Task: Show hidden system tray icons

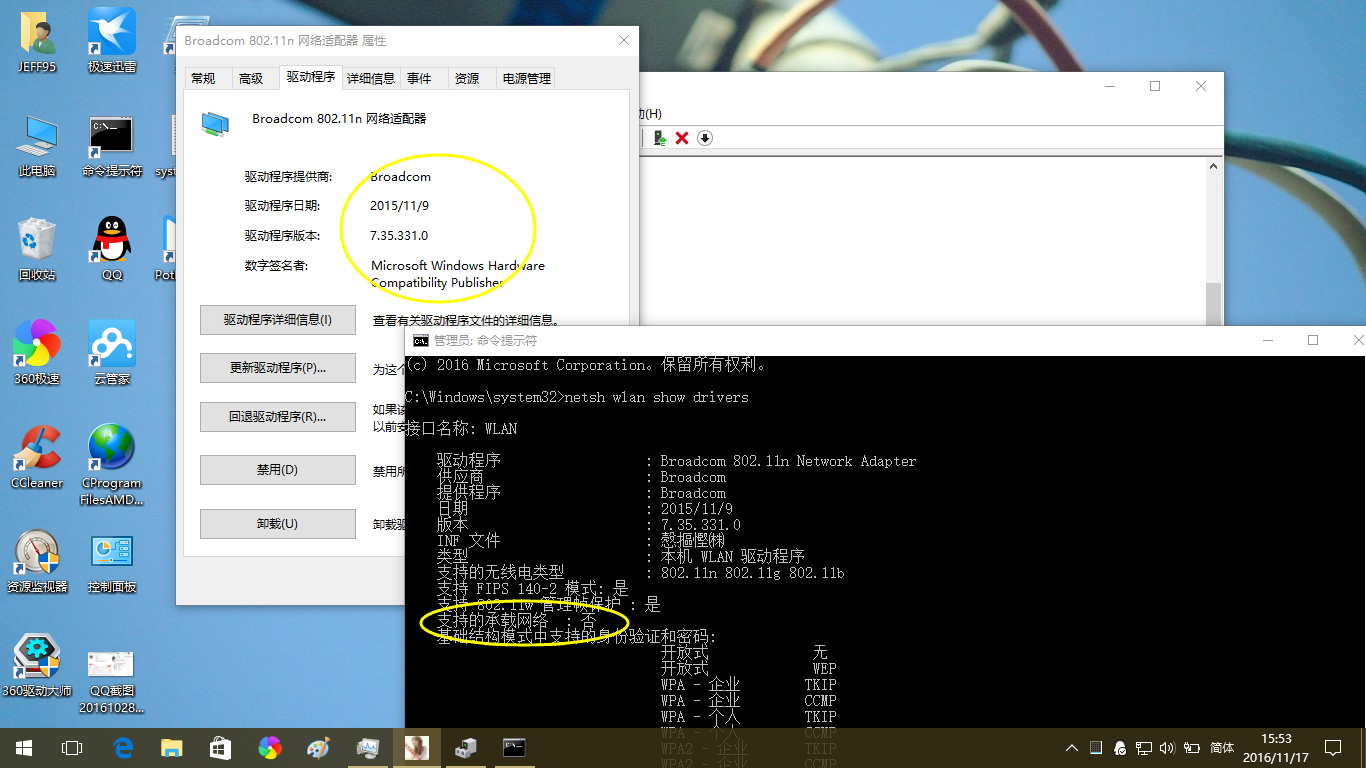Action: (x=1072, y=747)
